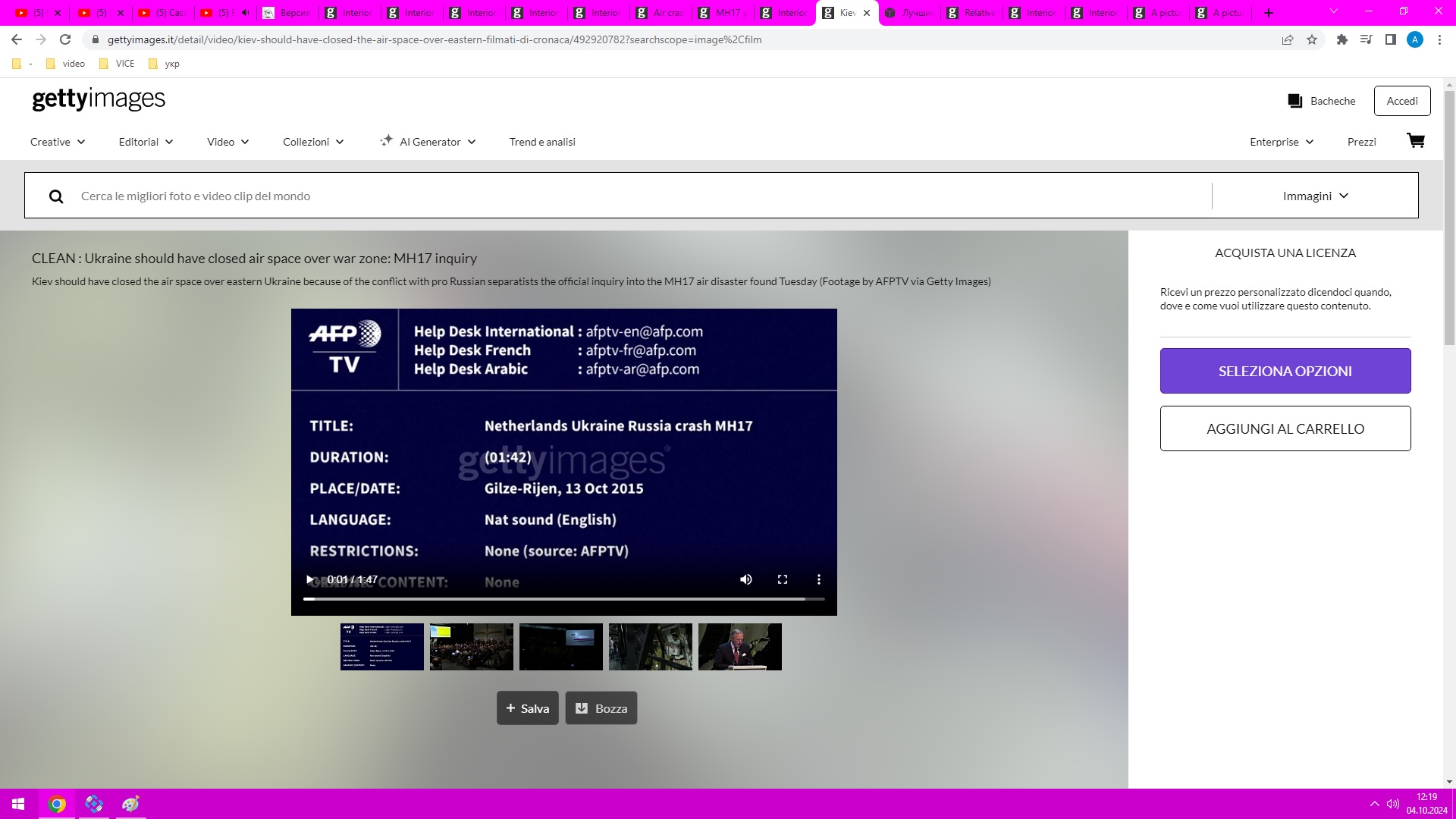
Task: Click the search field Cerca le migliori foto
Action: 618,196
